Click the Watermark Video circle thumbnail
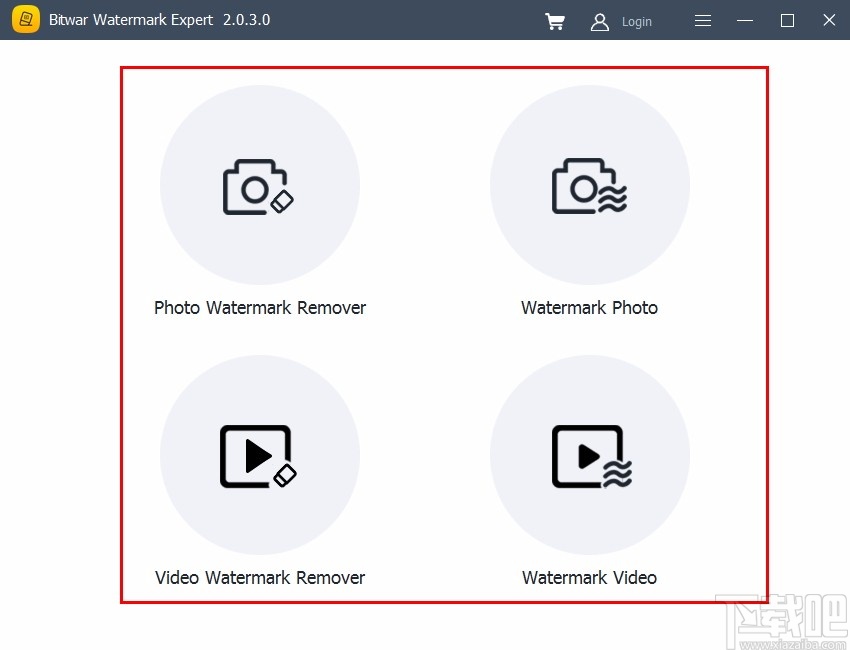 coord(590,455)
